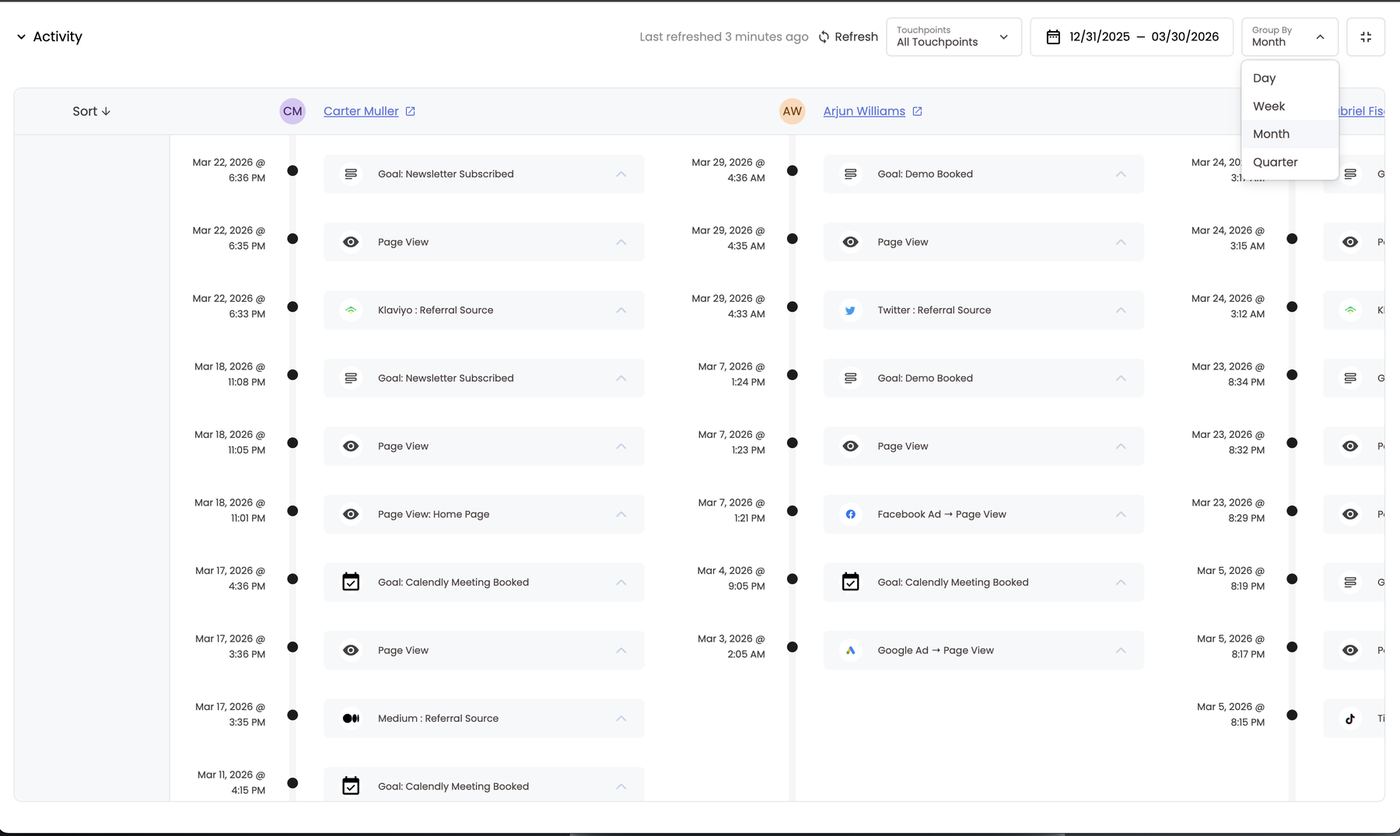
Task: Click the Medium logo on the referral source row
Action: (x=351, y=718)
